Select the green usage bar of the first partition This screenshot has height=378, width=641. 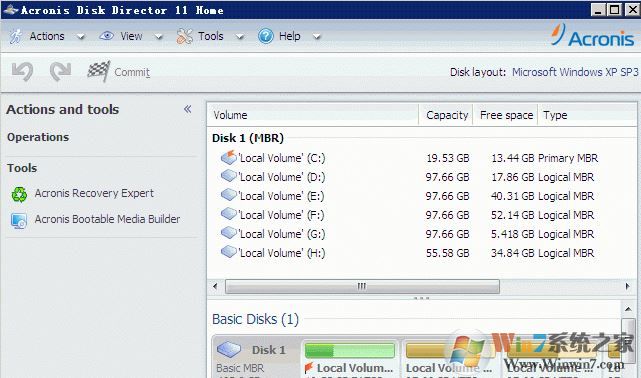pos(350,350)
